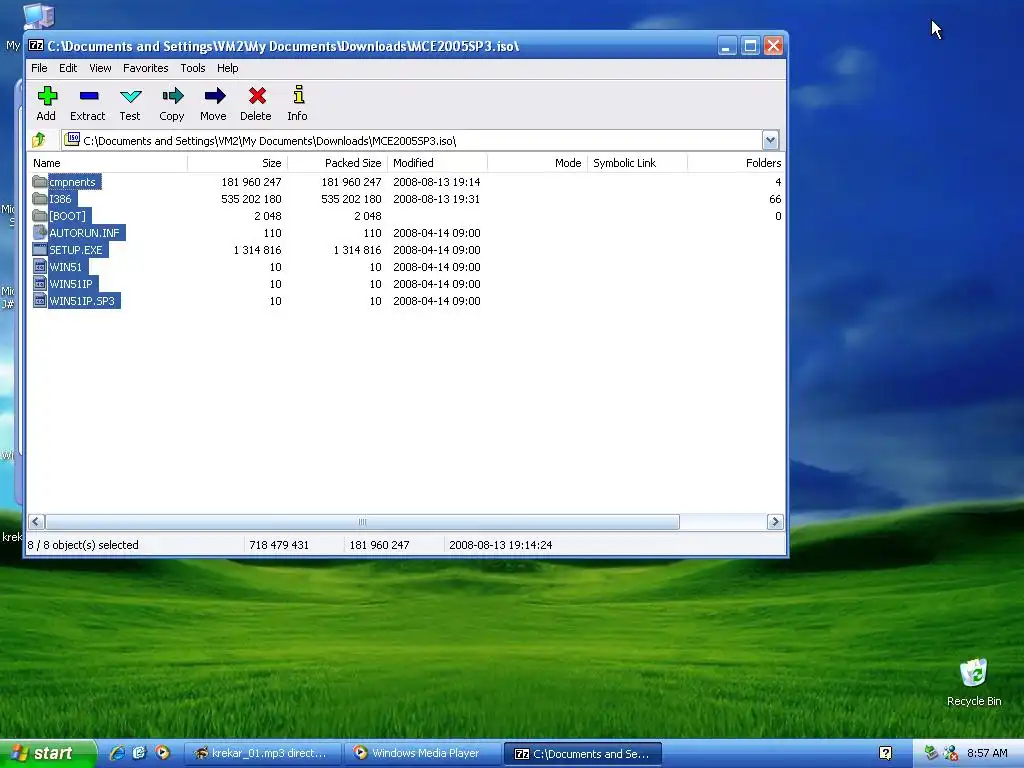Expand the address path dropdown

click(770, 140)
